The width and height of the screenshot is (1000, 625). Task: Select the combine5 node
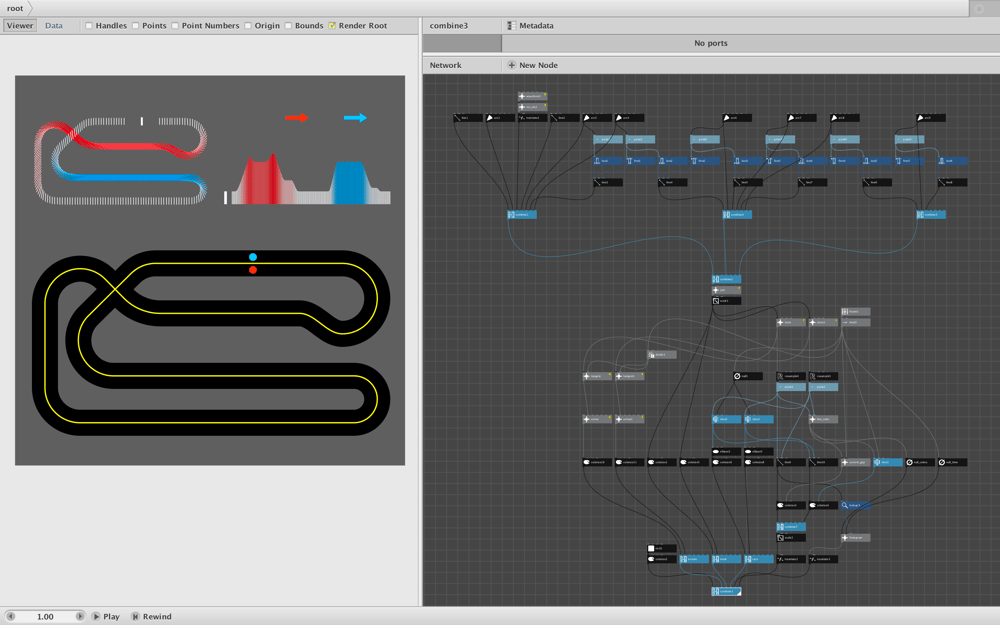coord(931,215)
